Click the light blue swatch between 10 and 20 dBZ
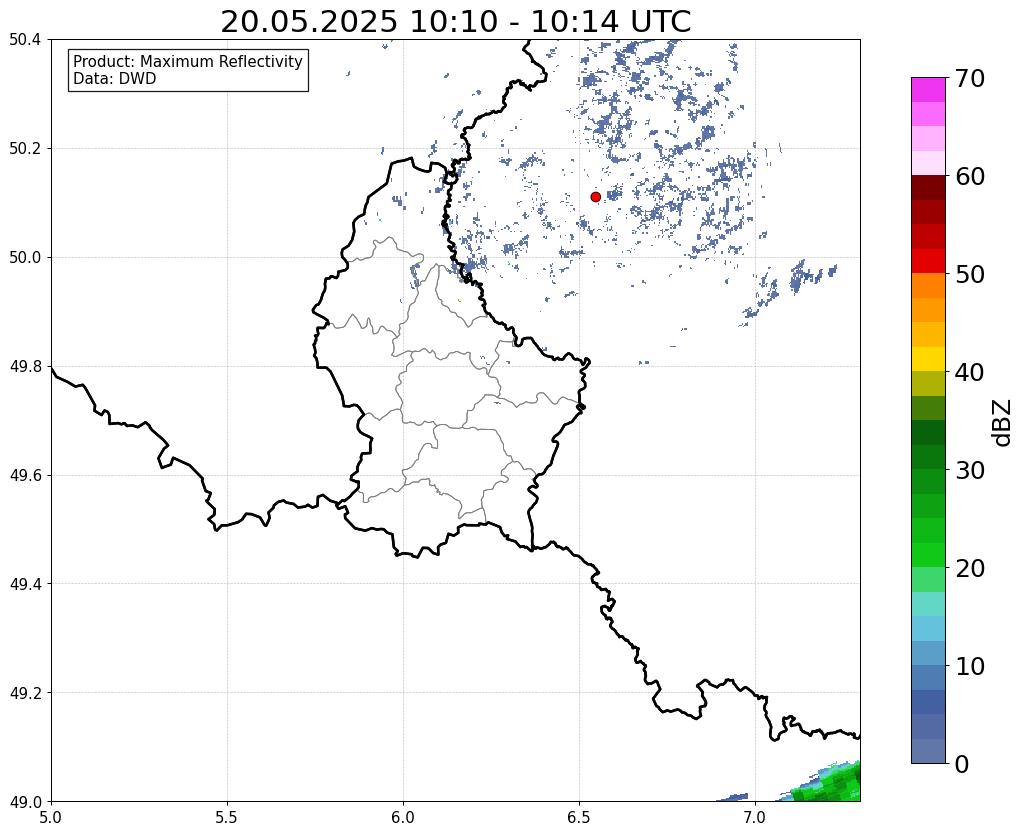The width and height of the screenshot is (1023, 834). point(928,628)
